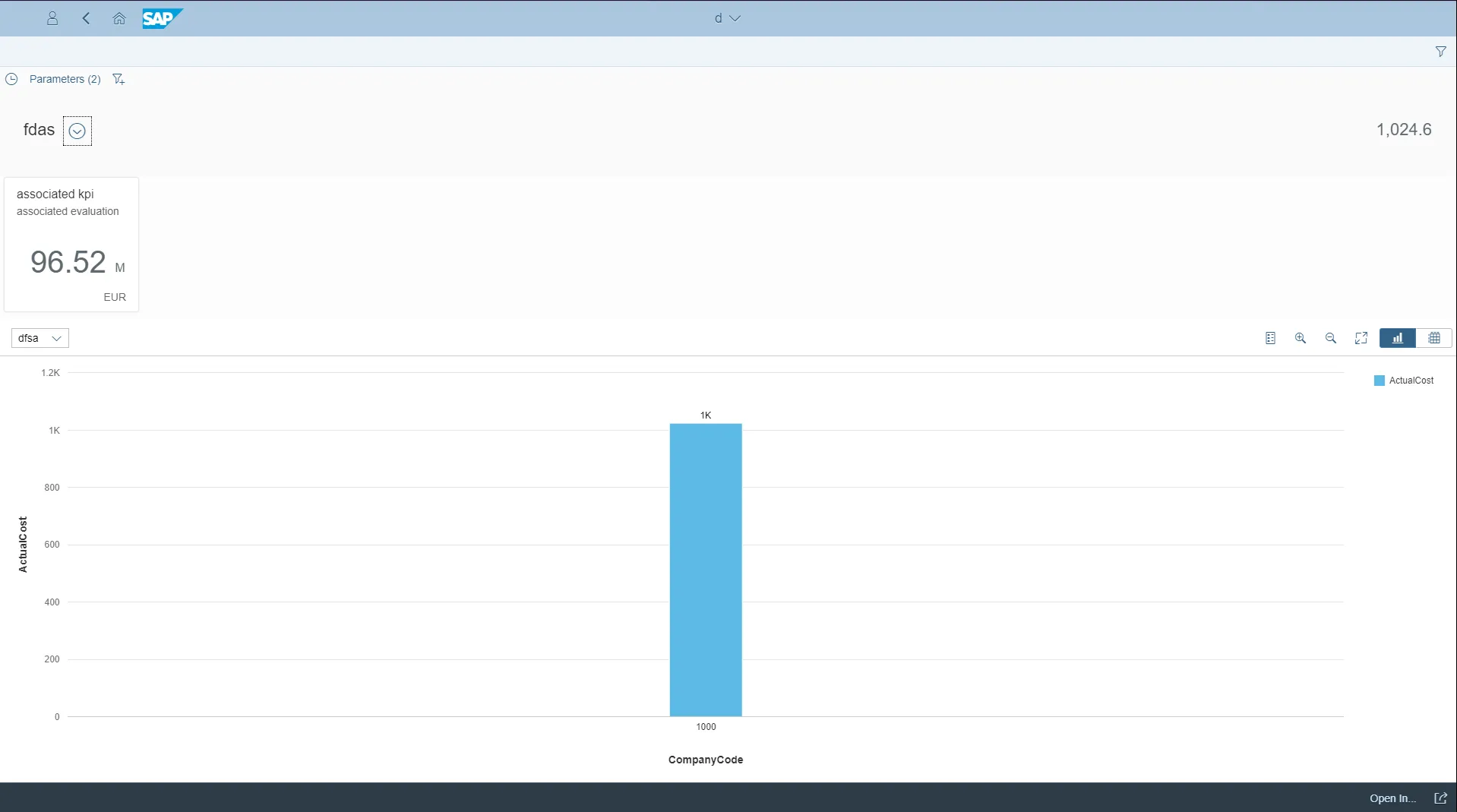This screenshot has width=1457, height=812.
Task: Keep chart view toggle selected
Action: (1398, 338)
